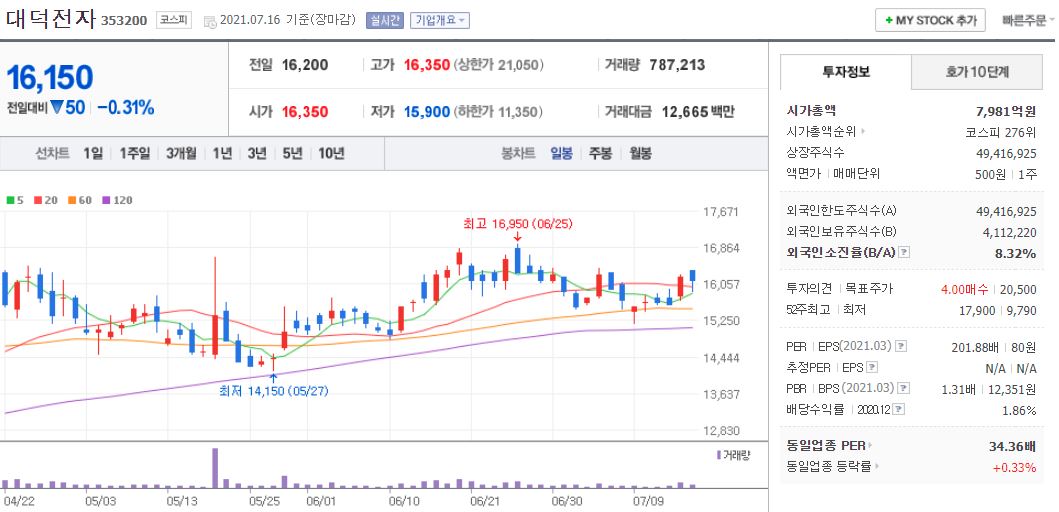Viewport: 1059px width, 512px height.
Task: Expand the 빠른주문 dropdown
Action: coord(1028,20)
